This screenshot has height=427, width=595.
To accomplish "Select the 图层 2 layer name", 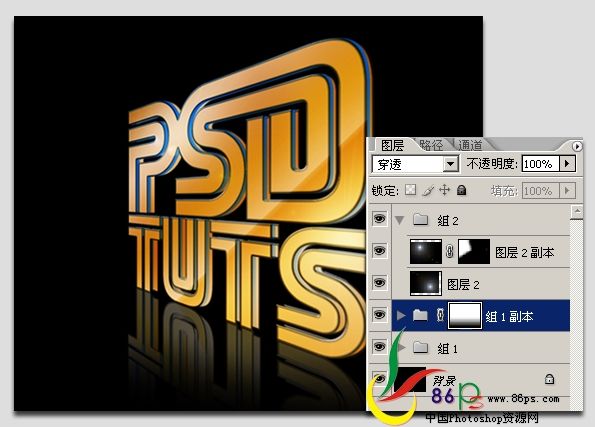I will click(x=463, y=284).
